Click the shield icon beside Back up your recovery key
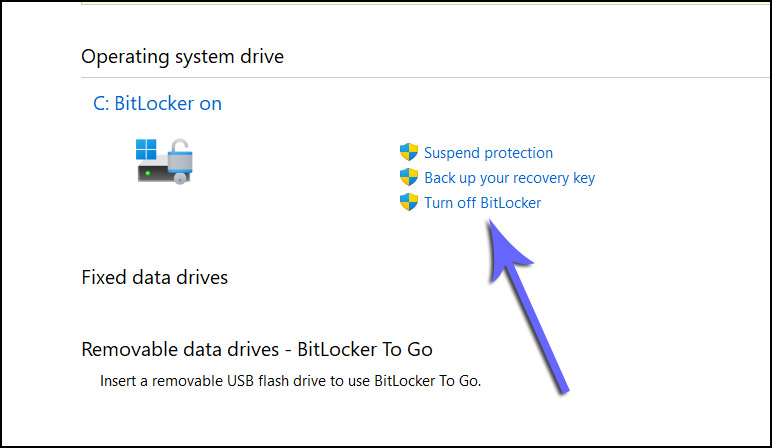This screenshot has width=772, height=448. pos(408,177)
